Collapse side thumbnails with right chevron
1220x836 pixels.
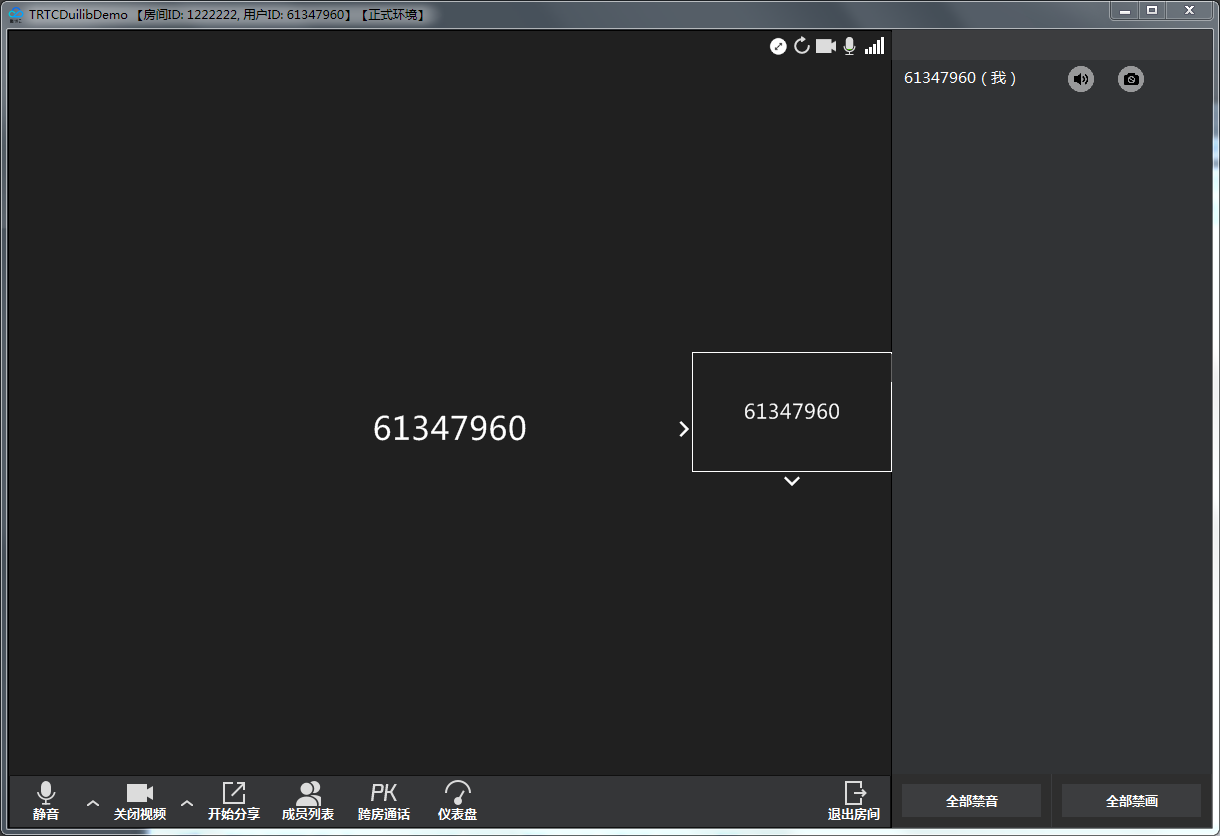click(x=684, y=429)
